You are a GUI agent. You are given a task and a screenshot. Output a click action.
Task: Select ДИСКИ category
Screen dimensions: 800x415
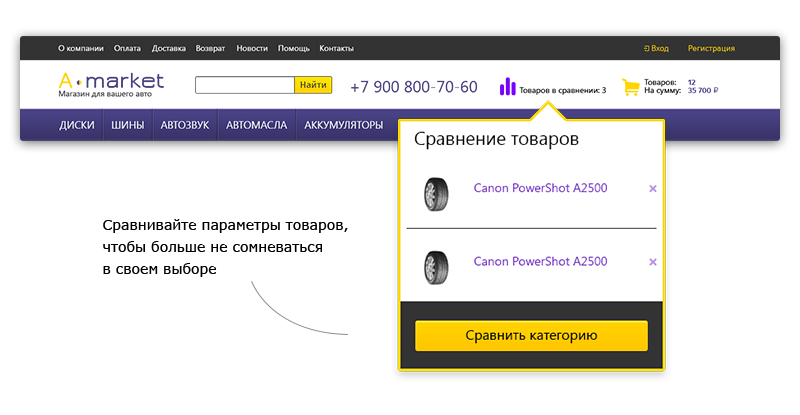click(x=77, y=125)
